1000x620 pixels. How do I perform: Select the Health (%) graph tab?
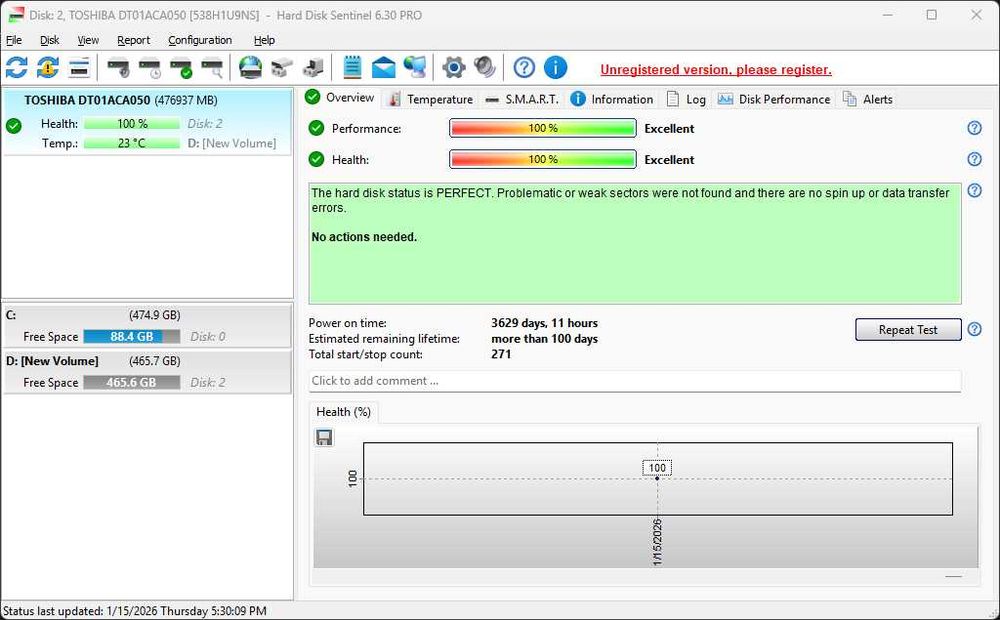pyautogui.click(x=343, y=412)
